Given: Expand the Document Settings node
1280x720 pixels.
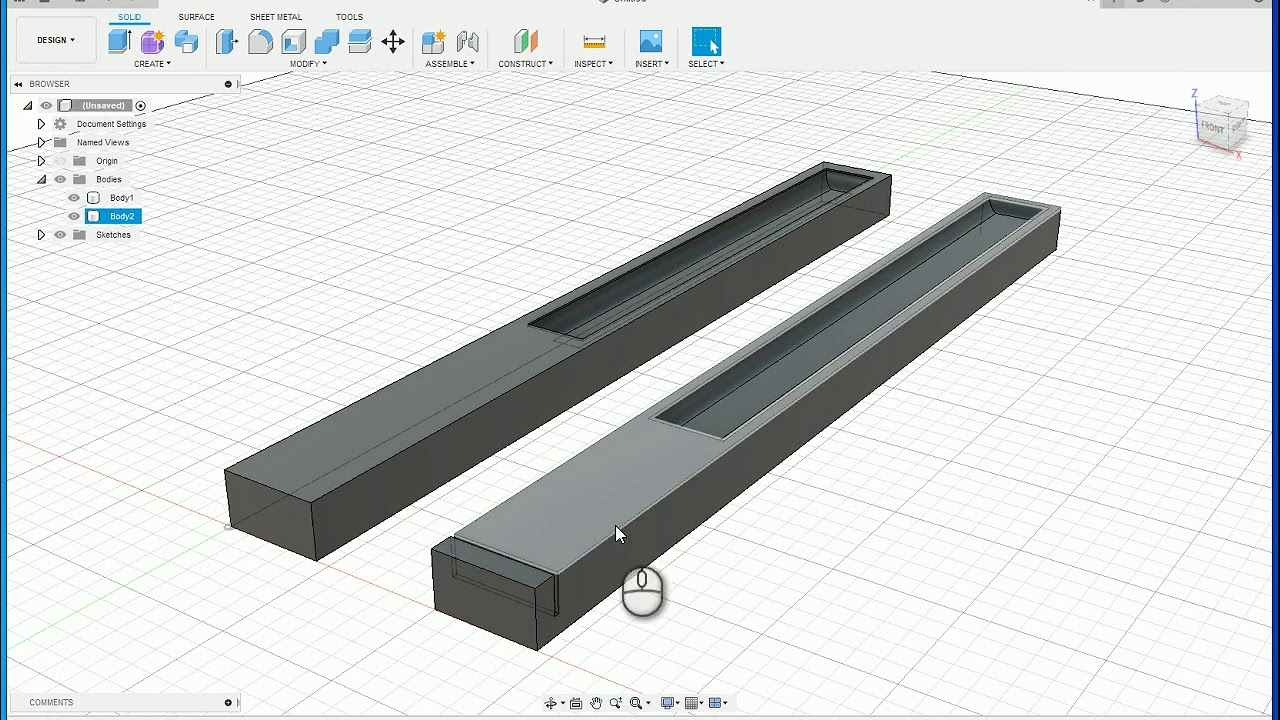Looking at the screenshot, I should [41, 124].
